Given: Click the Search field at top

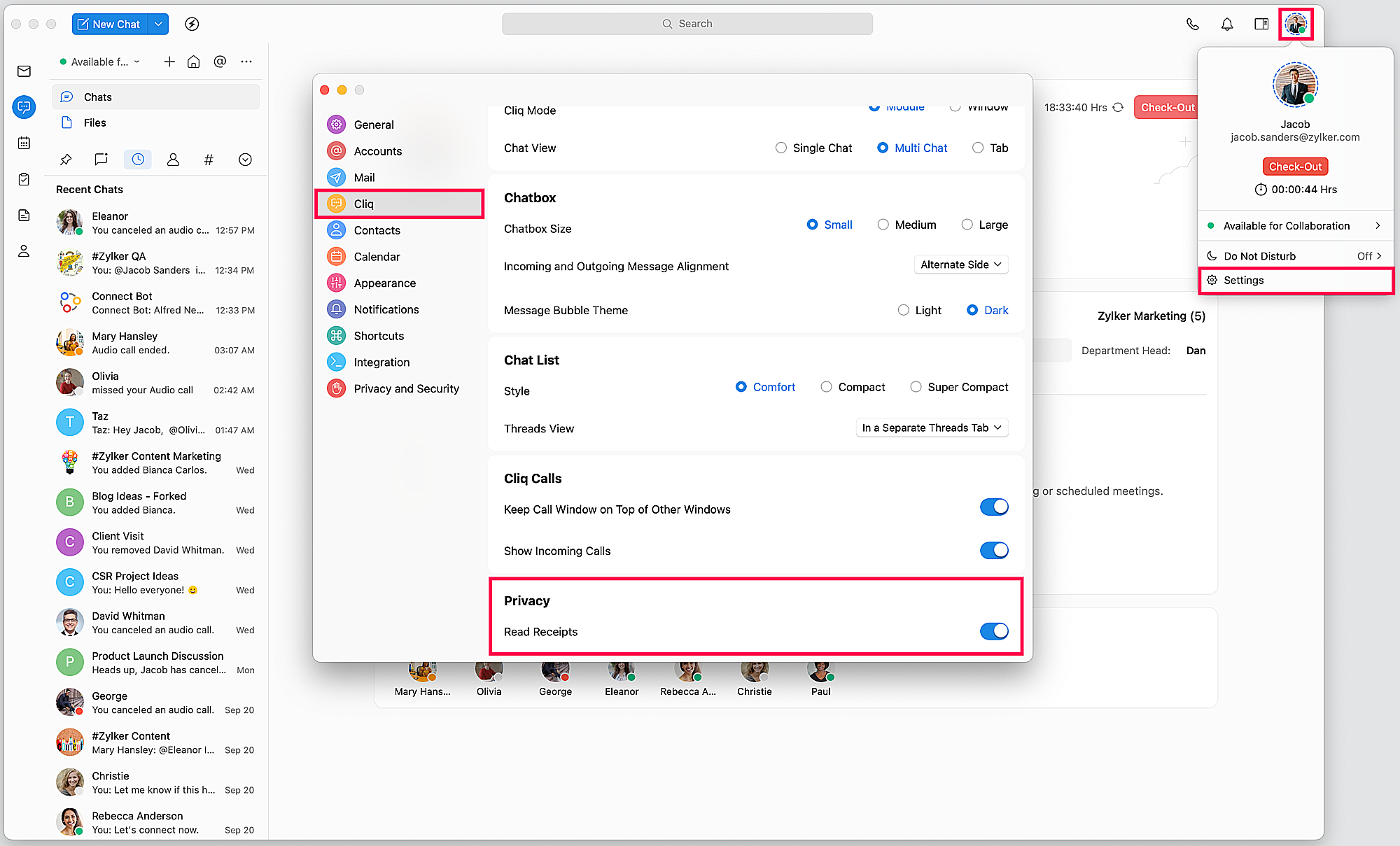Looking at the screenshot, I should [x=687, y=24].
